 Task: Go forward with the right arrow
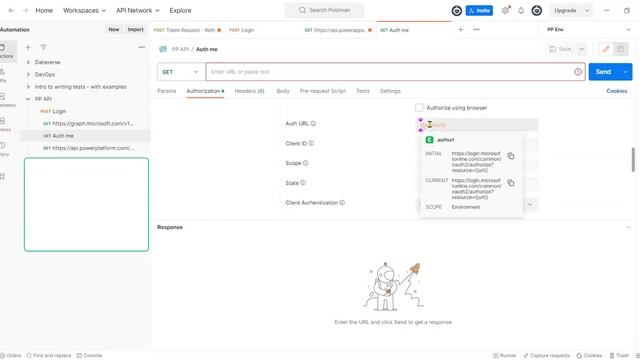coord(25,11)
